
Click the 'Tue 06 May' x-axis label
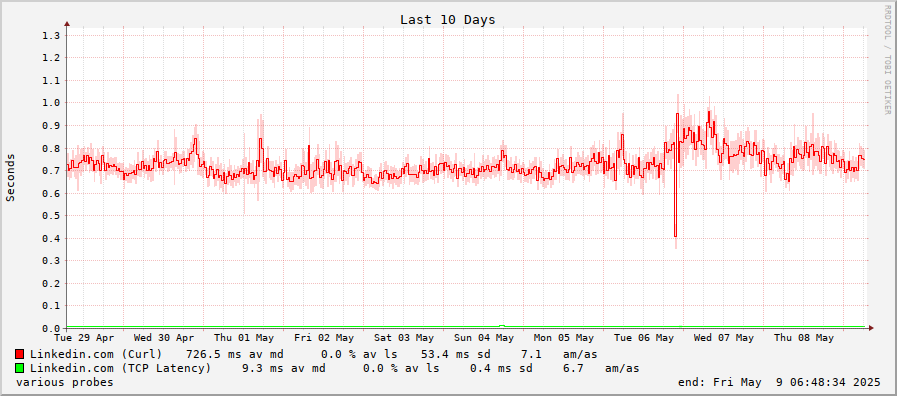(x=644, y=338)
